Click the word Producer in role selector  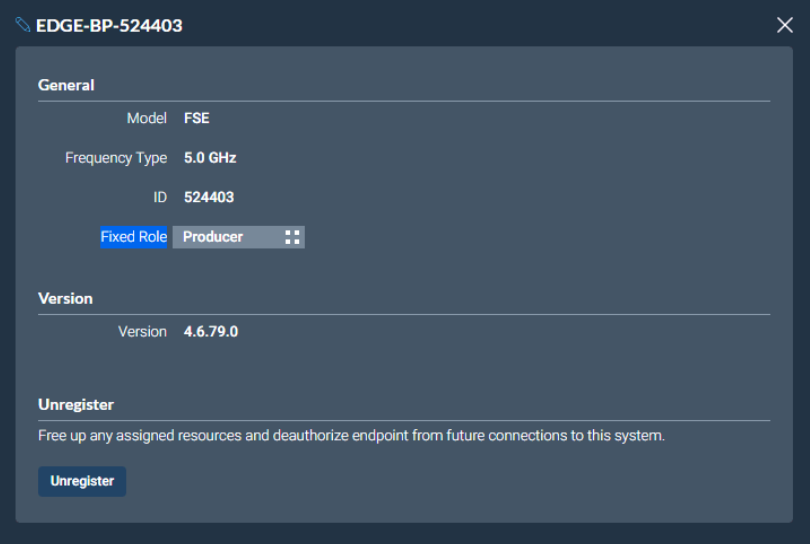213,237
